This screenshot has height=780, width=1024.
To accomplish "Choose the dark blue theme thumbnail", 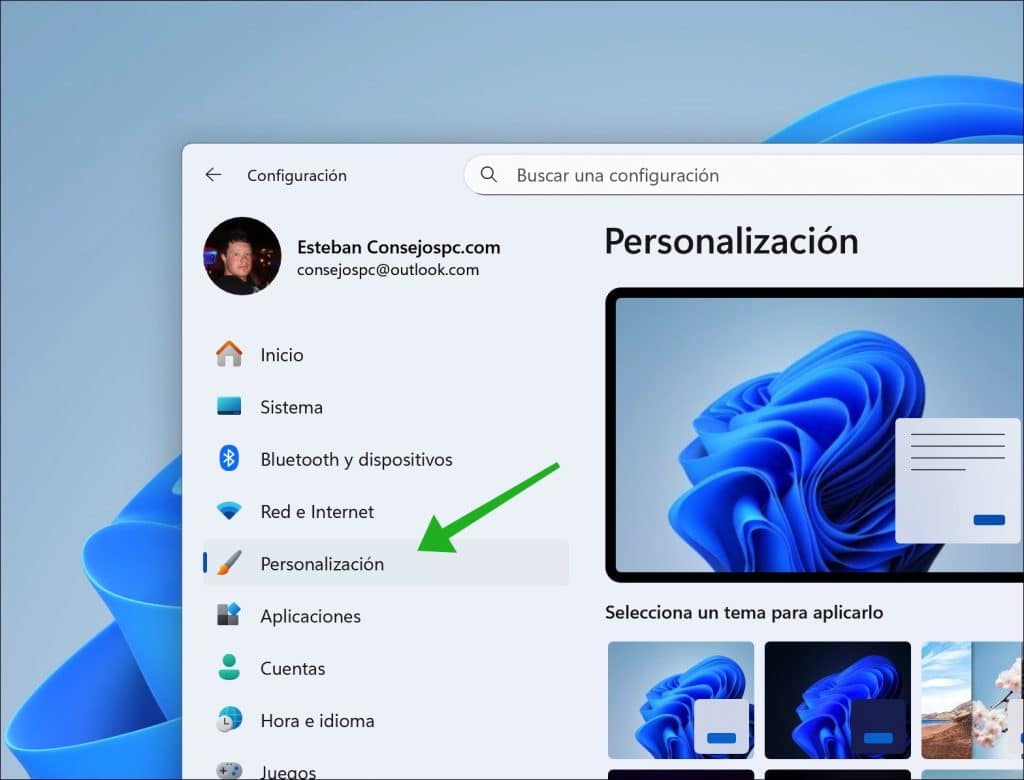I will point(838,700).
